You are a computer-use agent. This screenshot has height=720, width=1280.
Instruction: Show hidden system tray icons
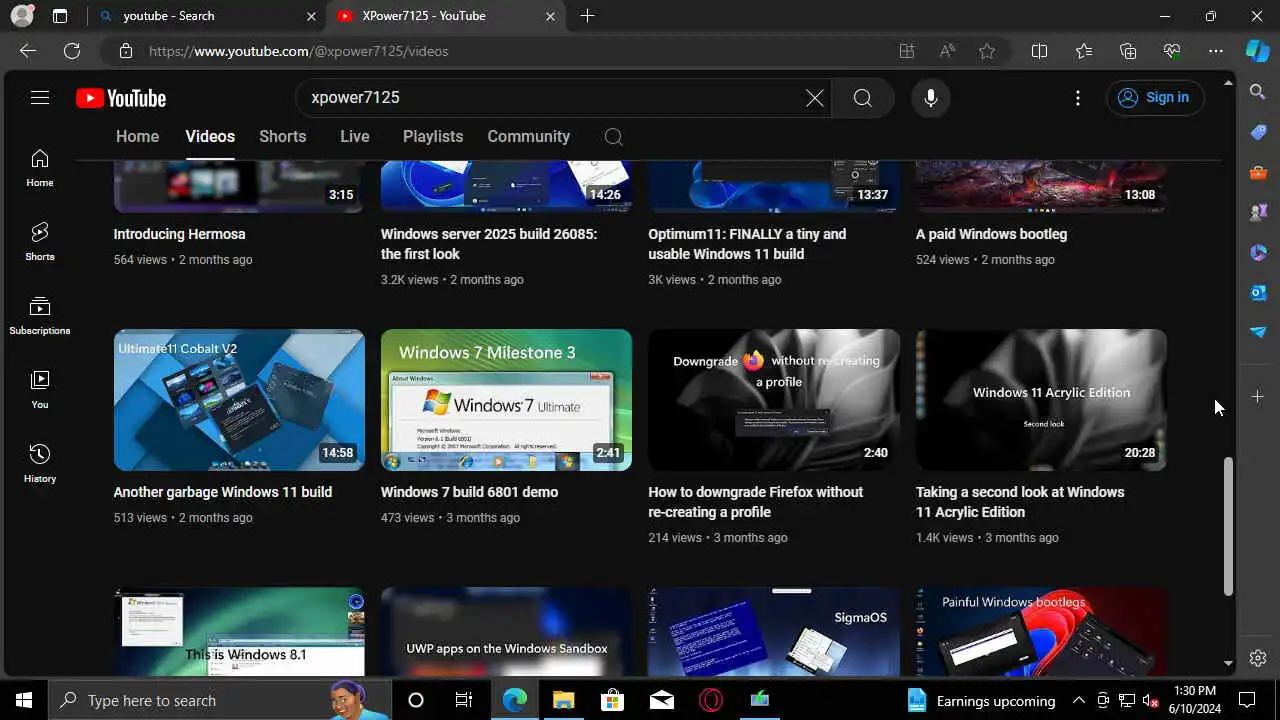tap(1079, 700)
